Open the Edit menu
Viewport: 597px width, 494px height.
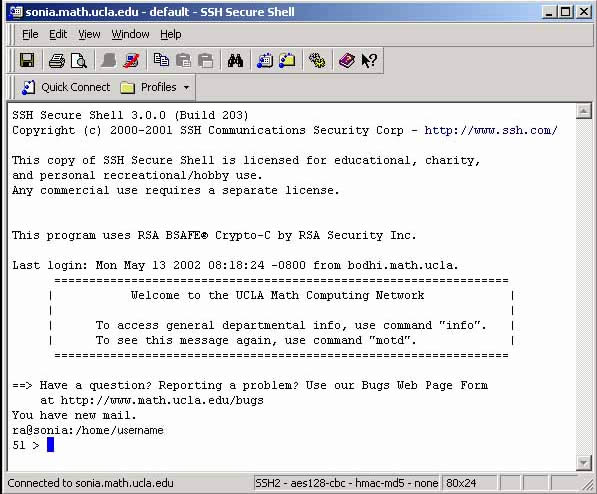click(x=58, y=34)
